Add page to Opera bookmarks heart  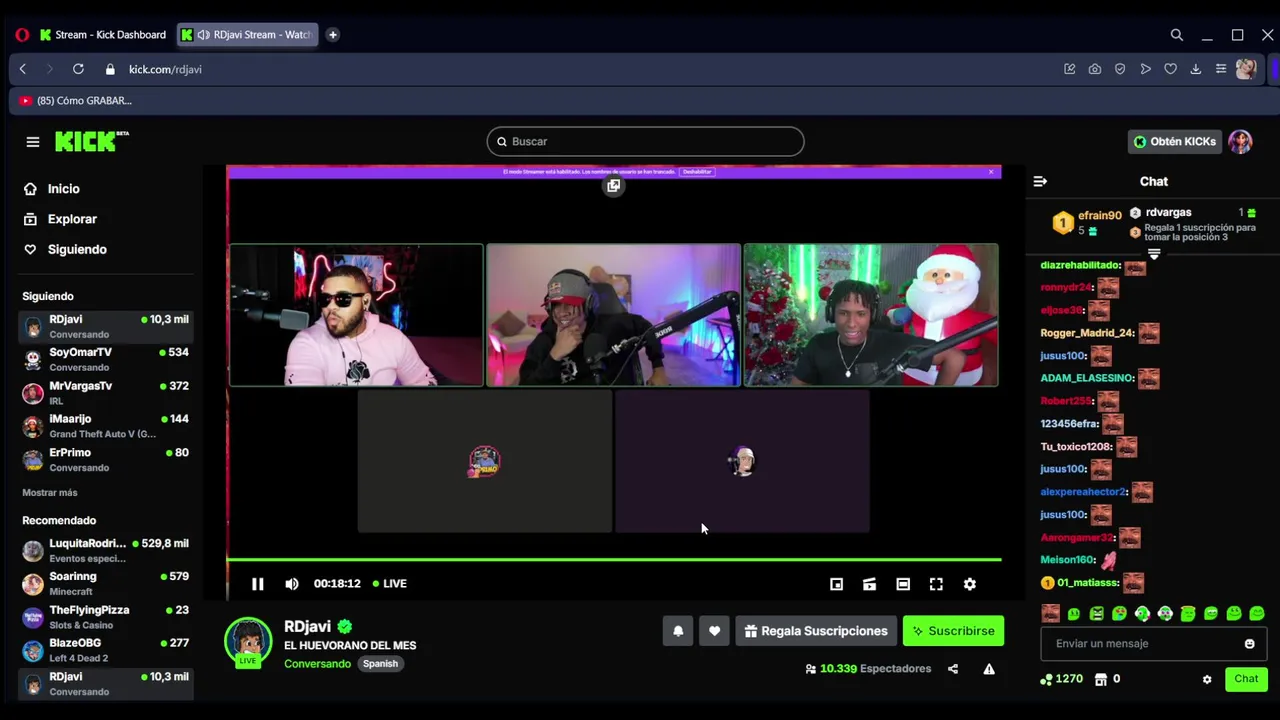(1170, 69)
